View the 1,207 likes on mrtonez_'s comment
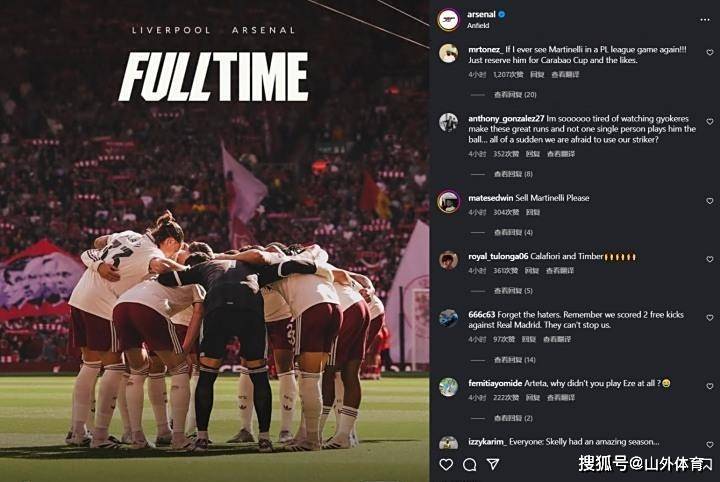The width and height of the screenshot is (720, 482). tap(509, 74)
